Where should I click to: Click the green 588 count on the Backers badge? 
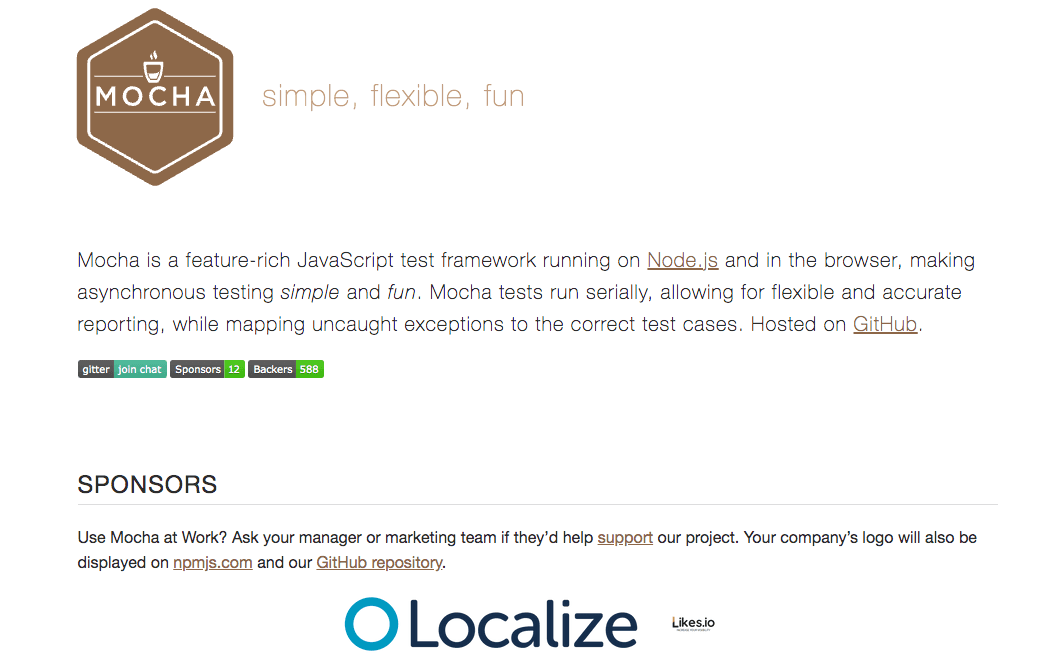coord(309,369)
